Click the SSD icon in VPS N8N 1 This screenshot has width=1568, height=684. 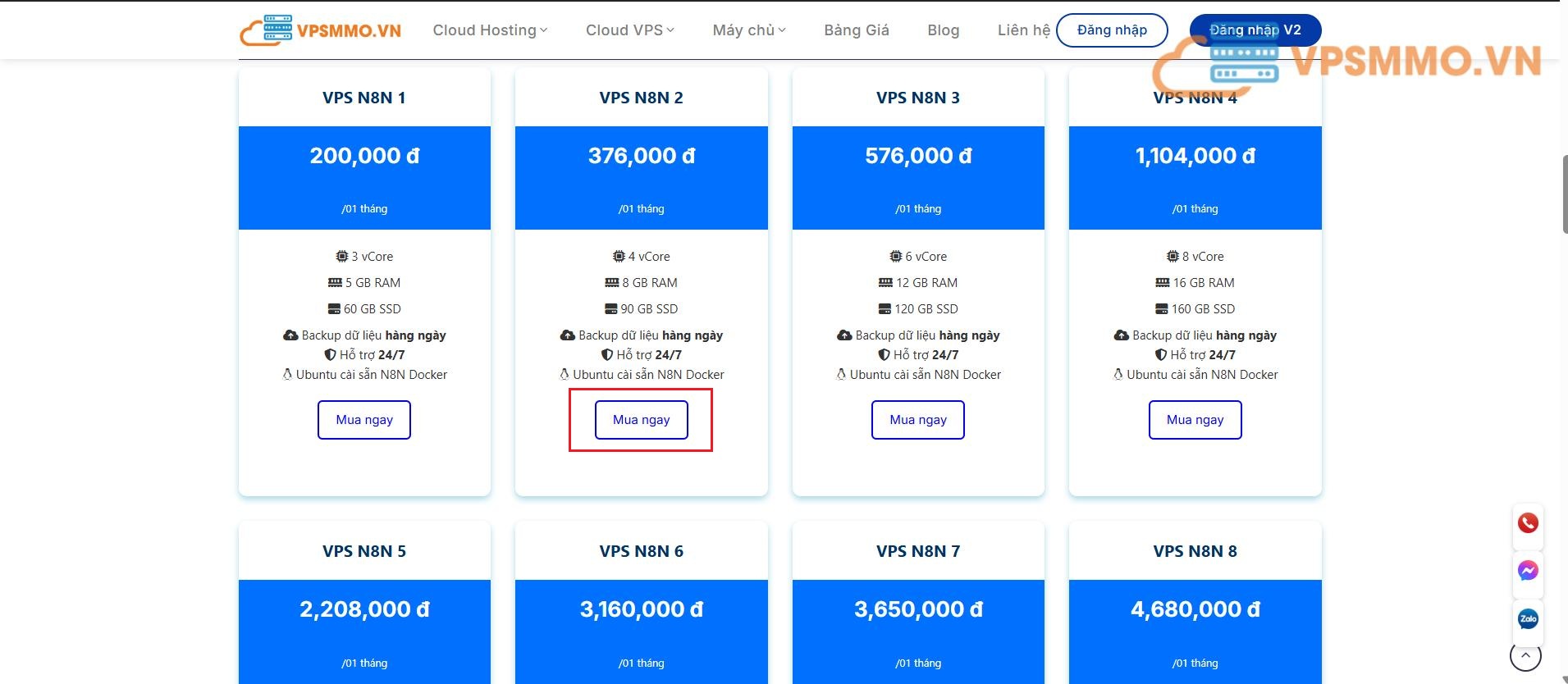[334, 309]
